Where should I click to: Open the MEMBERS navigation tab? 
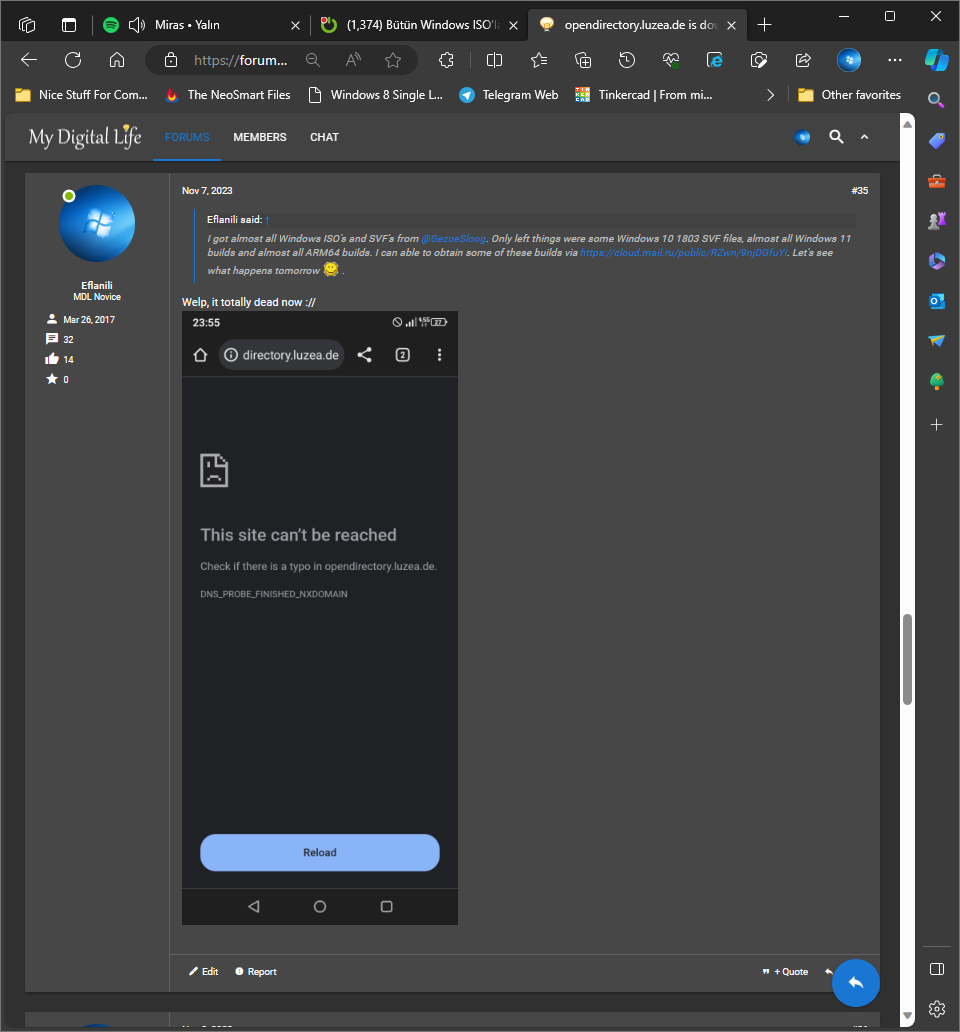pyautogui.click(x=260, y=137)
